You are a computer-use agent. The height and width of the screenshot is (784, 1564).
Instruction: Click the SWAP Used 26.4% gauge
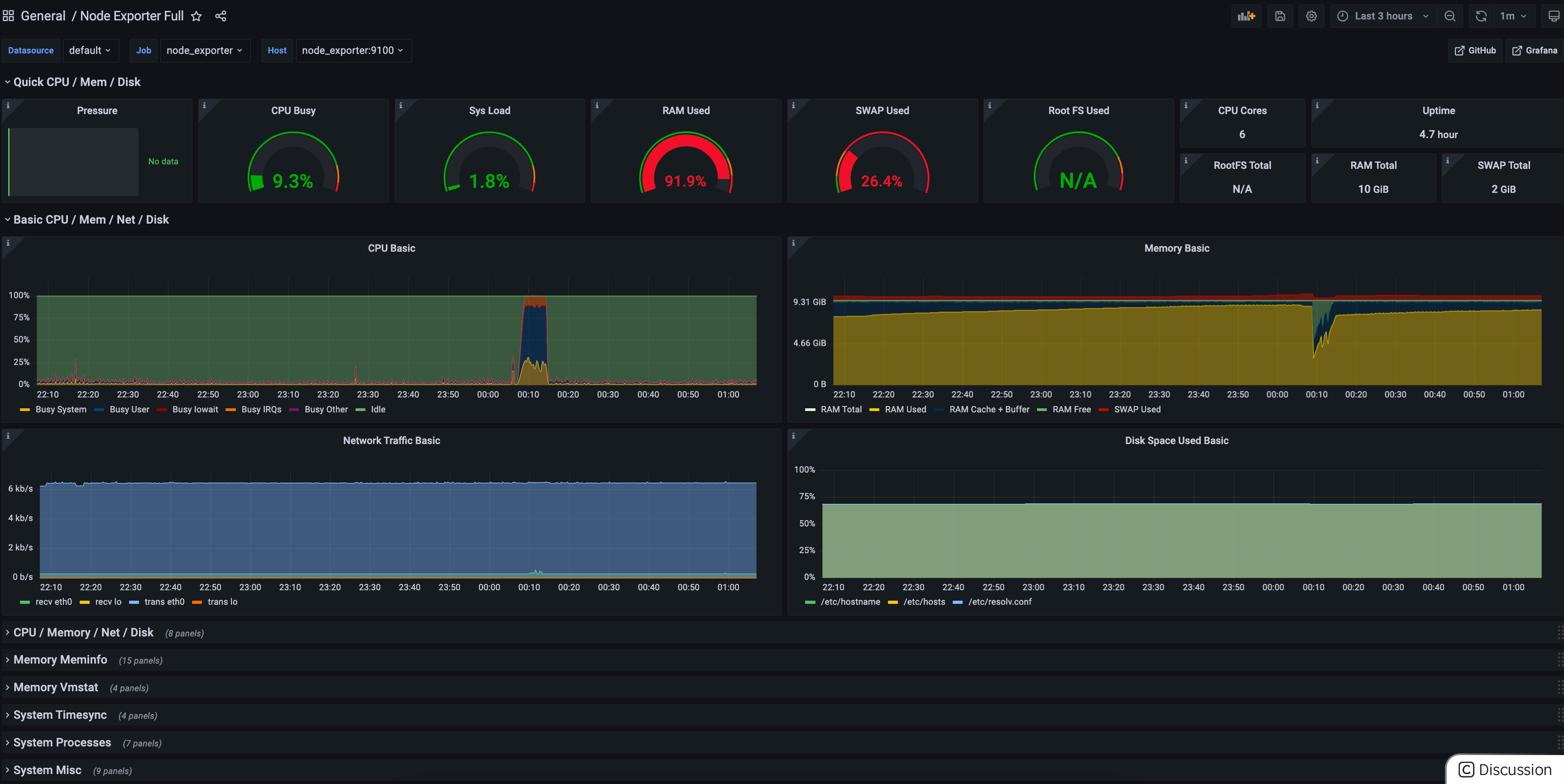(x=882, y=163)
